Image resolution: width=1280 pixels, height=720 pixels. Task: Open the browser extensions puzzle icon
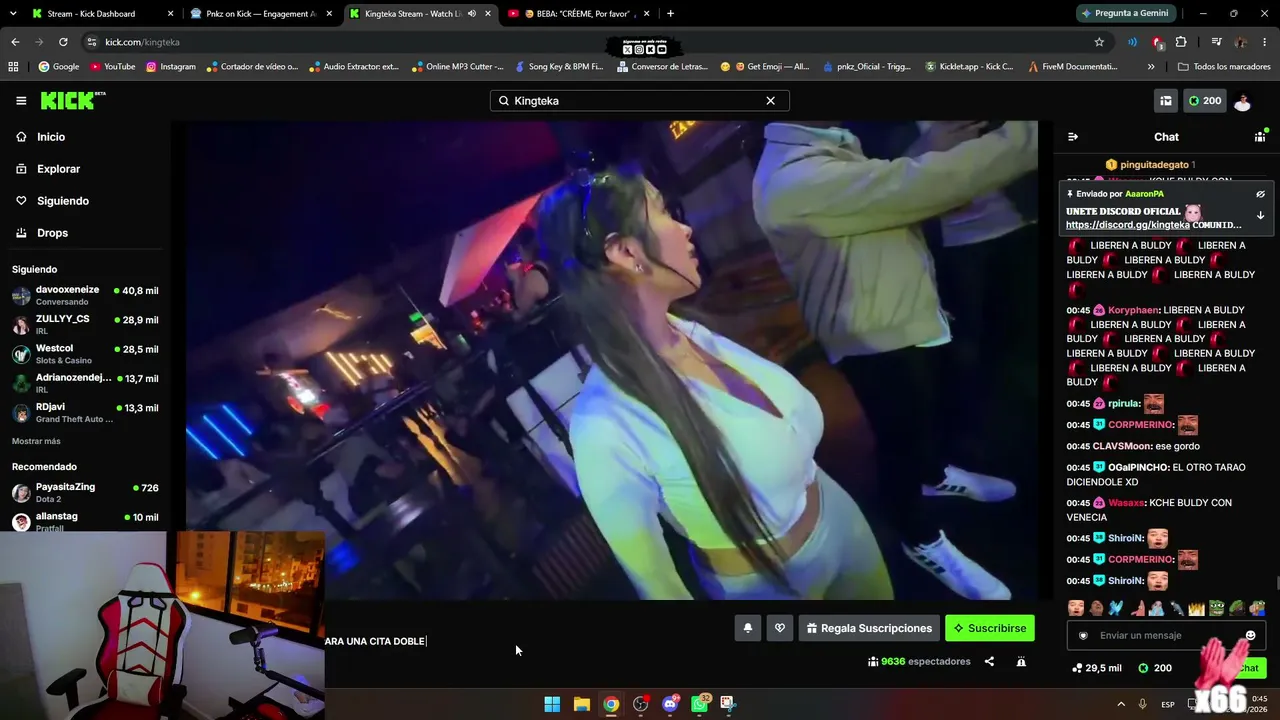pyautogui.click(x=1181, y=42)
